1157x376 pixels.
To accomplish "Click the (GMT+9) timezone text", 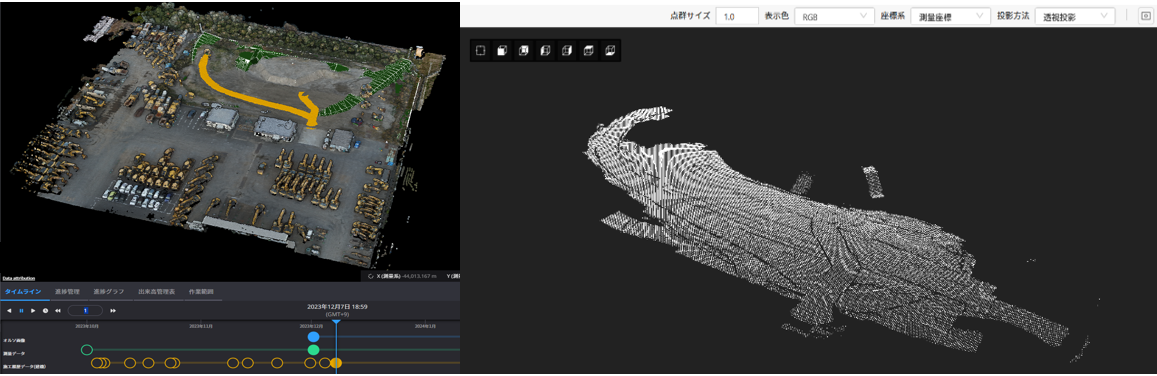I will click(x=337, y=314).
